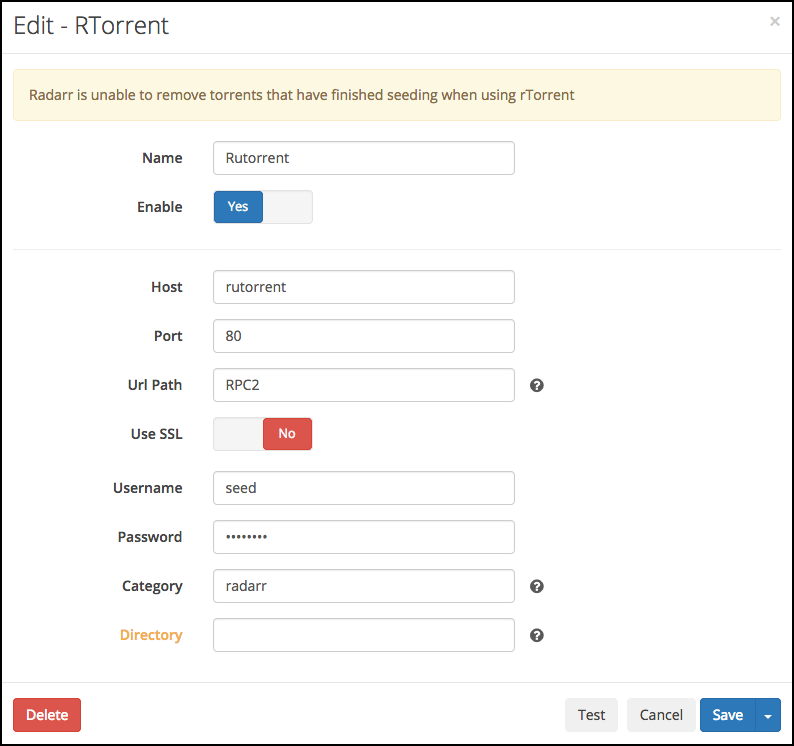
Task: Expand the Save button dropdown arrow
Action: pos(768,715)
